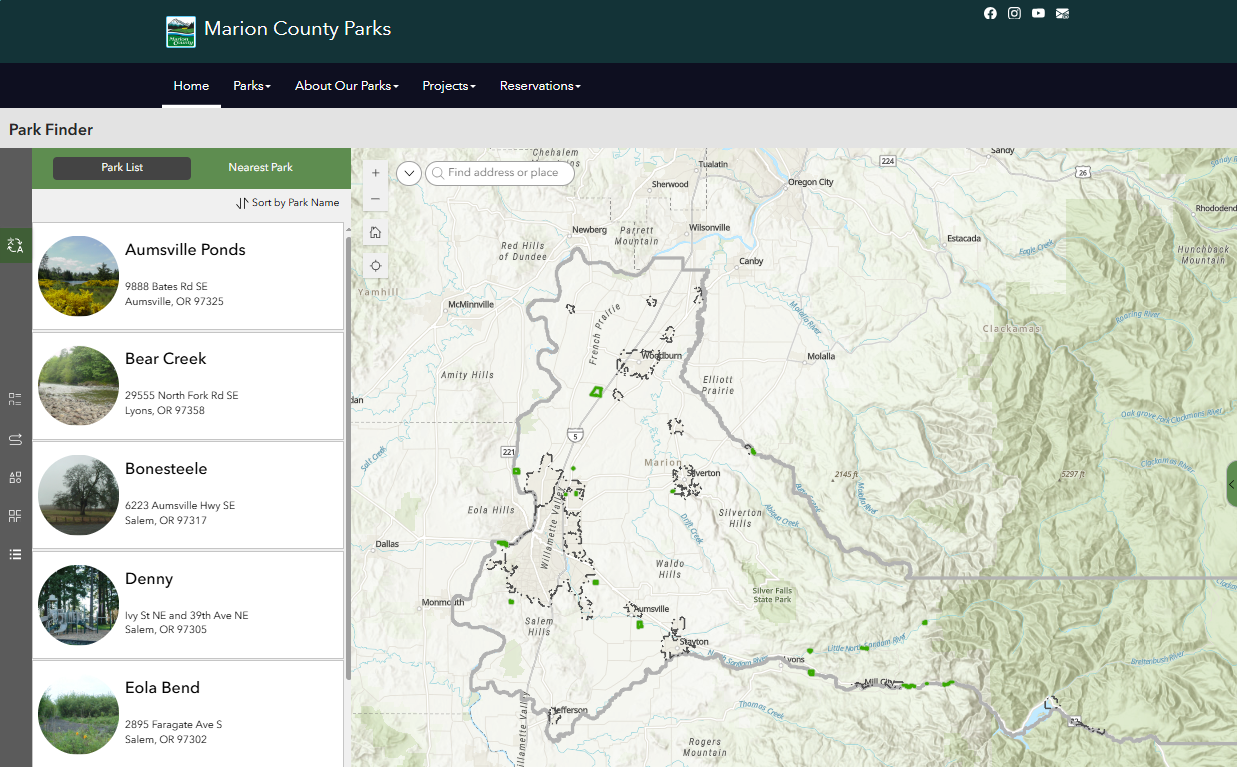The width and height of the screenshot is (1237, 767).
Task: Click the address 9888 Bates Rd SE
Action: (x=166, y=287)
